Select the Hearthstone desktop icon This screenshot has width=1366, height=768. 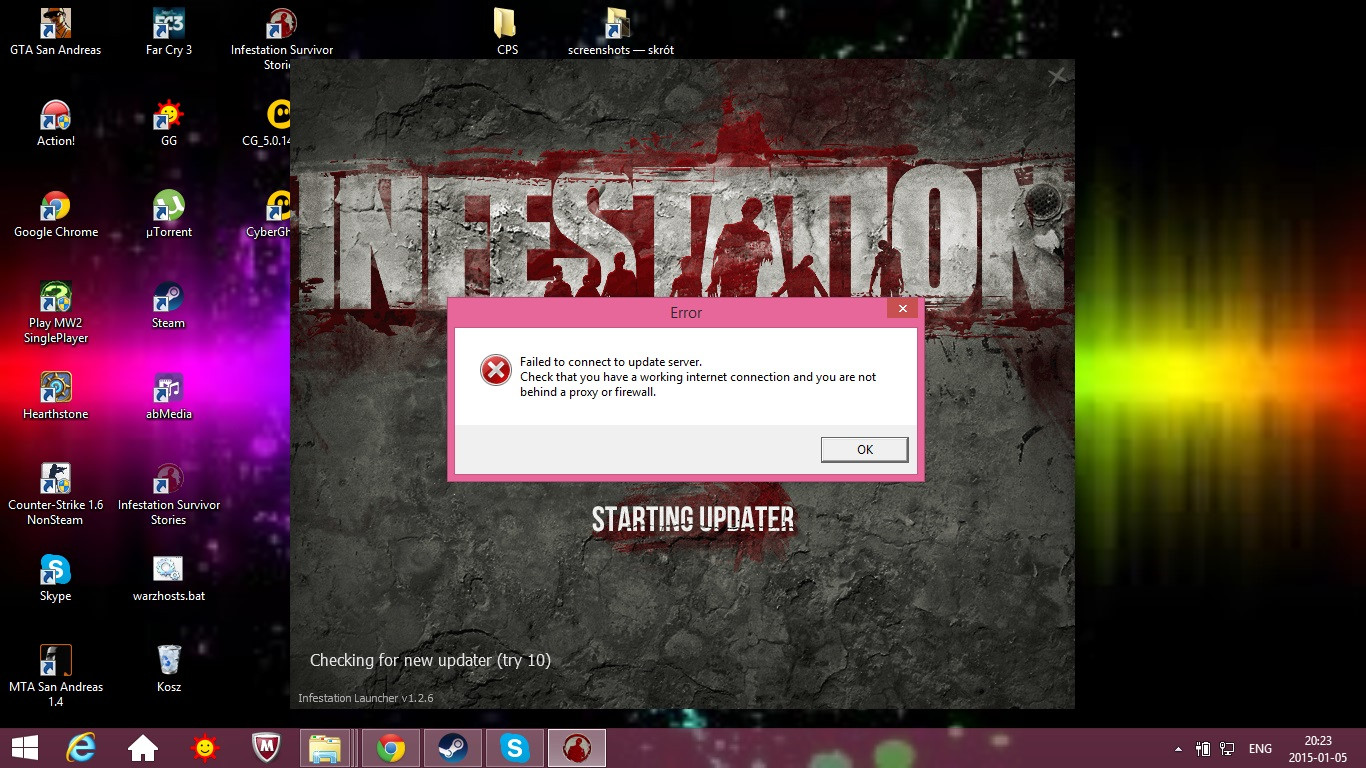coord(55,397)
